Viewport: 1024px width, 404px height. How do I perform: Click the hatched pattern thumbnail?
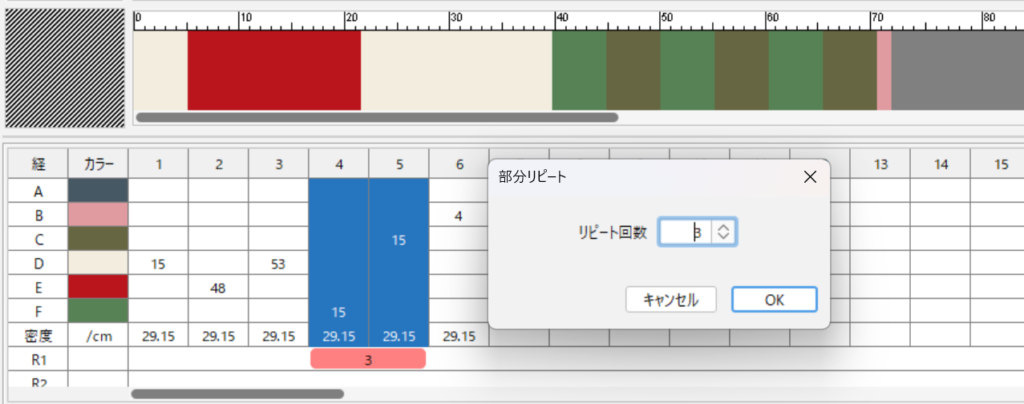65,68
